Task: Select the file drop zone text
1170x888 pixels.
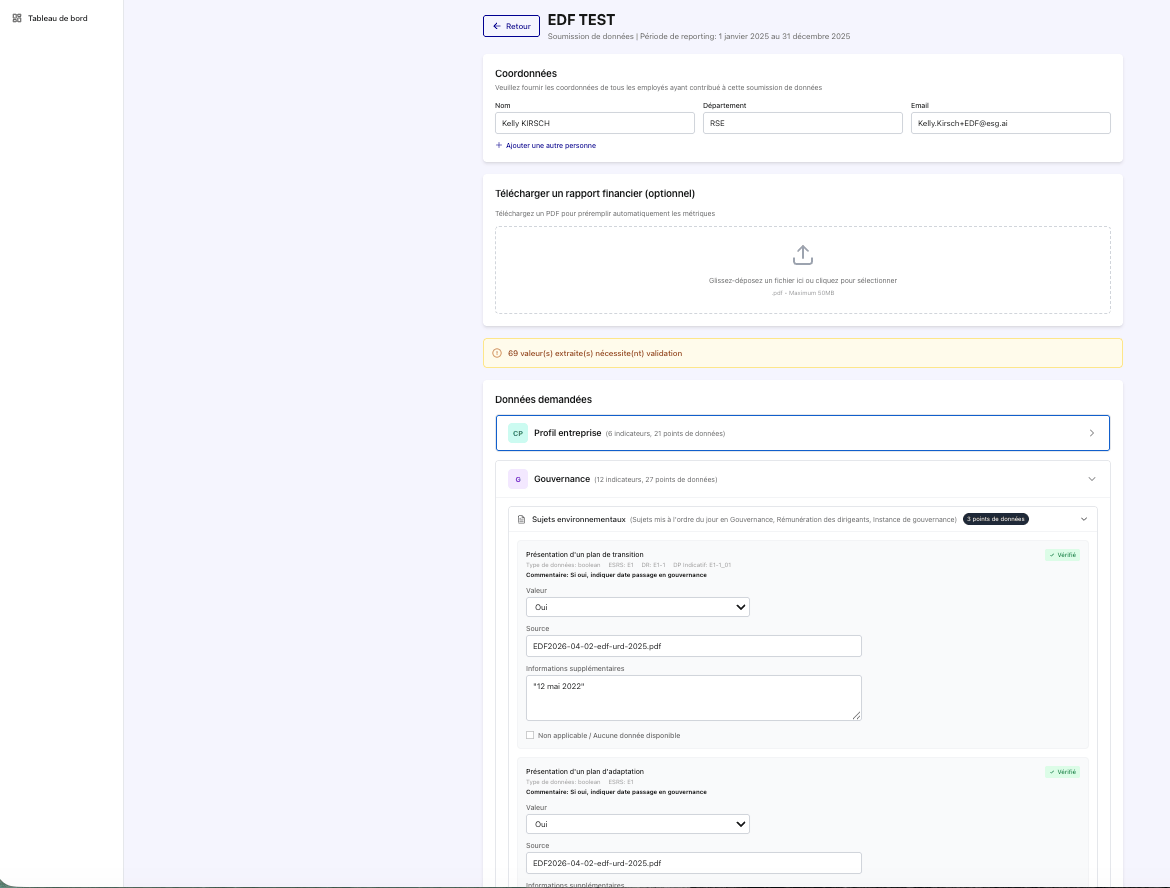Action: tap(803, 281)
